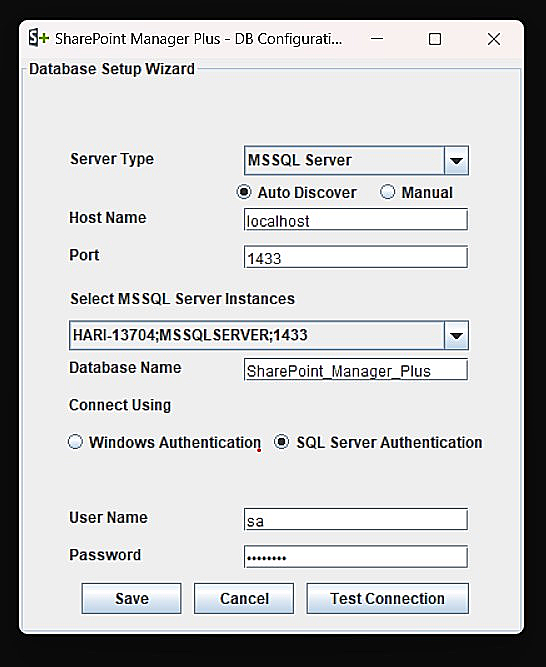Click the Port input field
546x667 pixels.
click(x=356, y=257)
